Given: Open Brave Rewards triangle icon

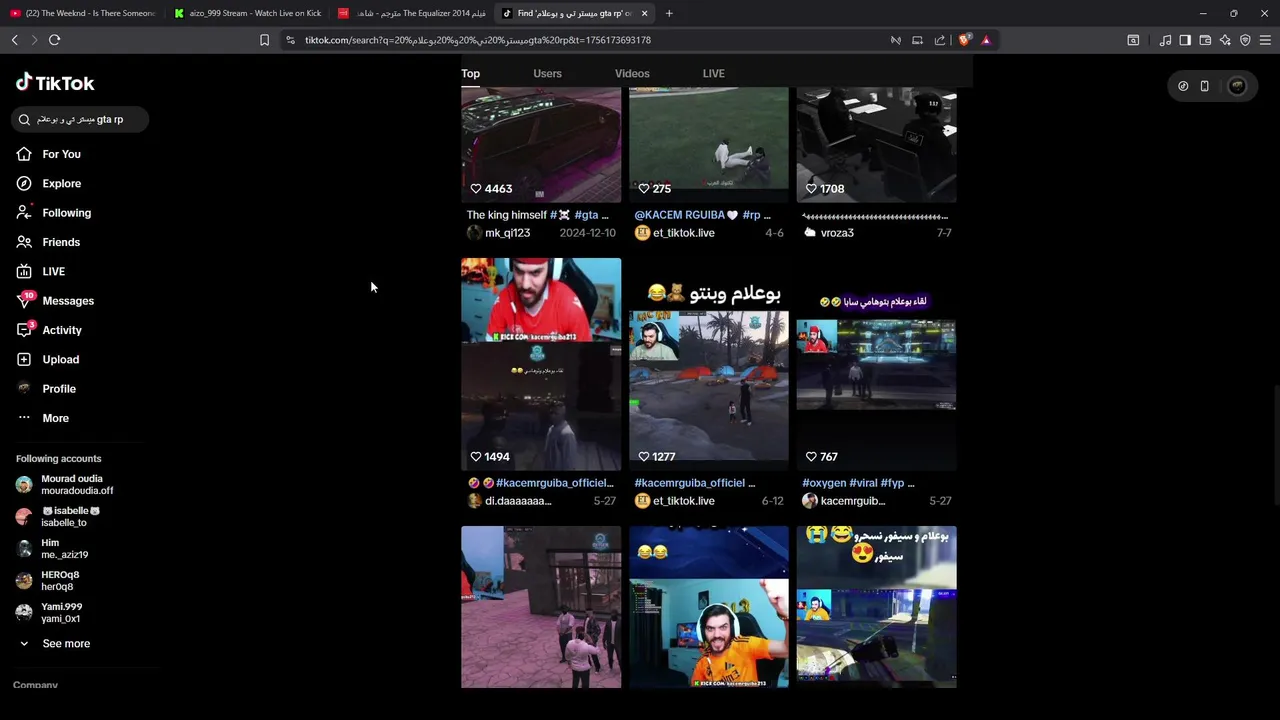Looking at the screenshot, I should pyautogui.click(x=986, y=40).
